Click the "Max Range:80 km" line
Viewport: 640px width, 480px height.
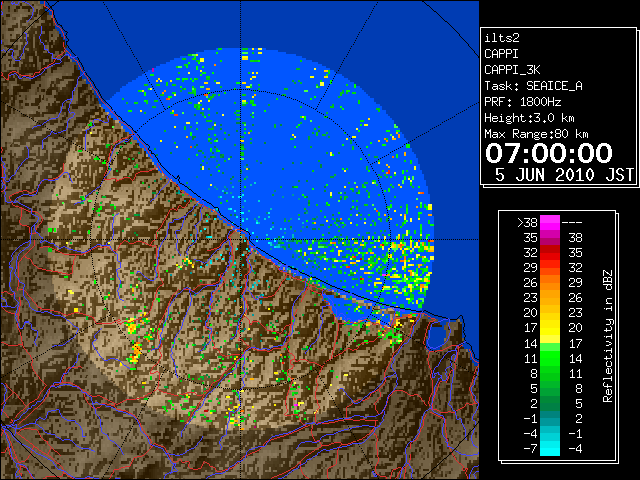[536, 134]
